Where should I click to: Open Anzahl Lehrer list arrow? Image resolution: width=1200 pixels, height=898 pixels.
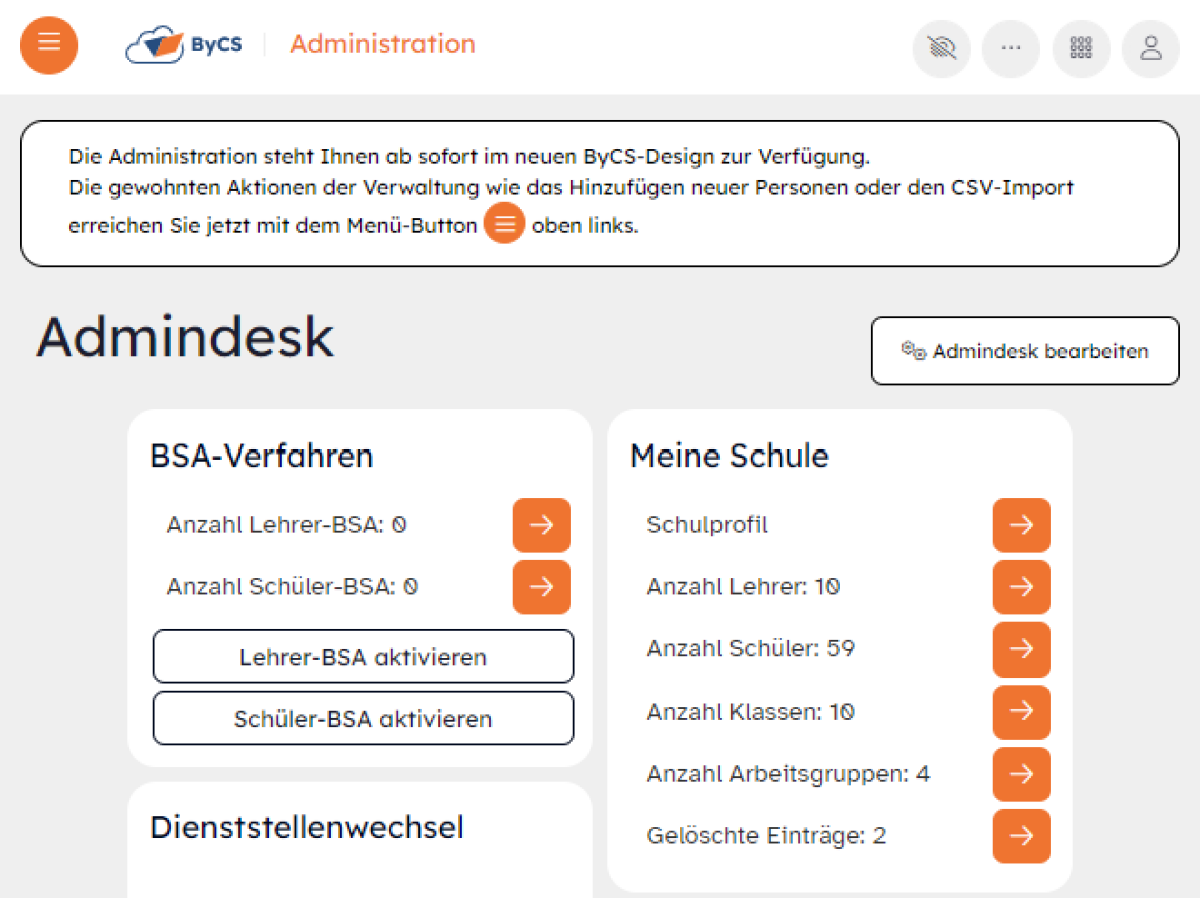point(1022,587)
